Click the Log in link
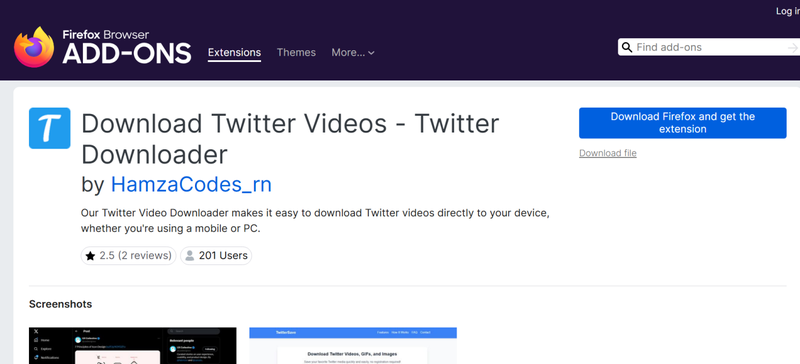This screenshot has height=364, width=800. coord(788,11)
